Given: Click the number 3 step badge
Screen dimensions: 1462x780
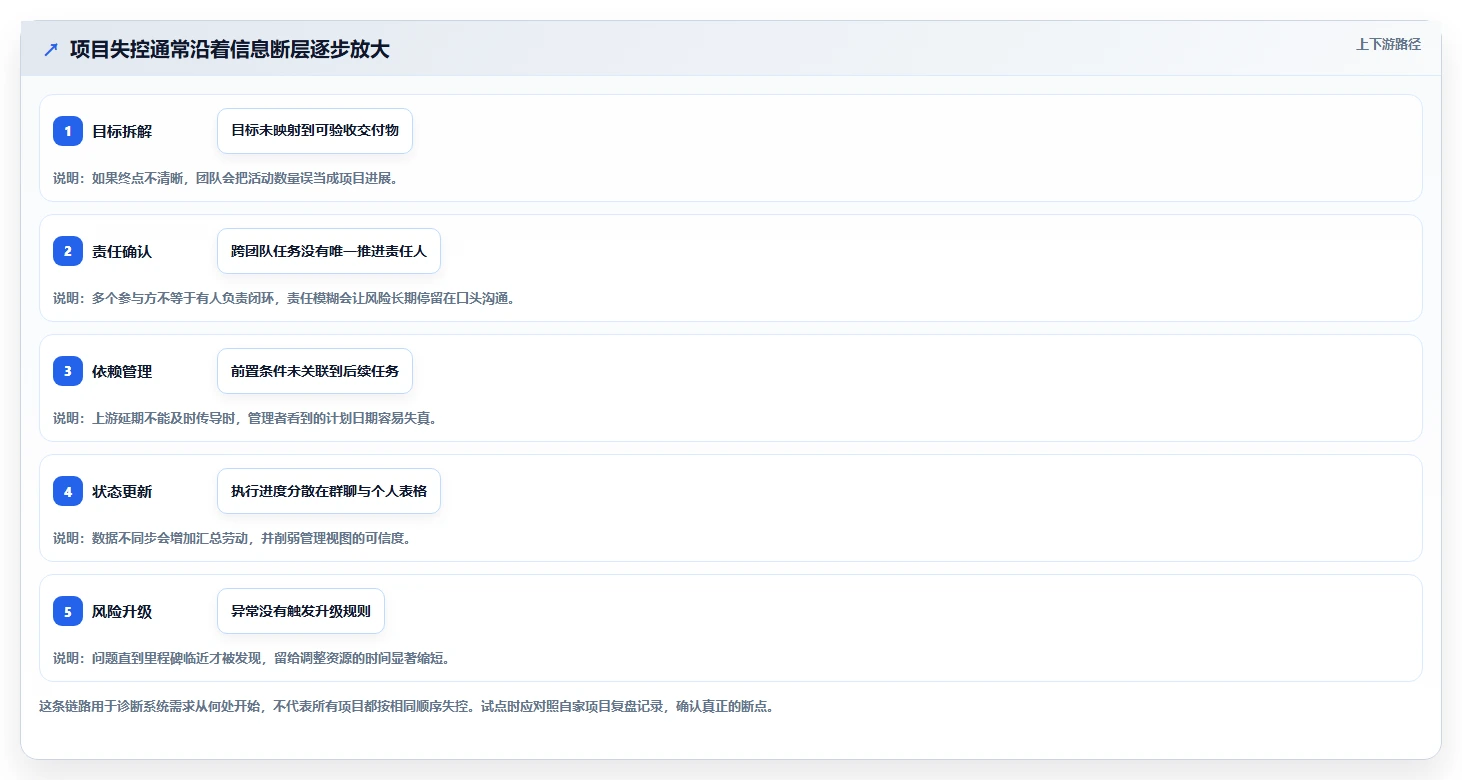Looking at the screenshot, I should click(x=68, y=371).
